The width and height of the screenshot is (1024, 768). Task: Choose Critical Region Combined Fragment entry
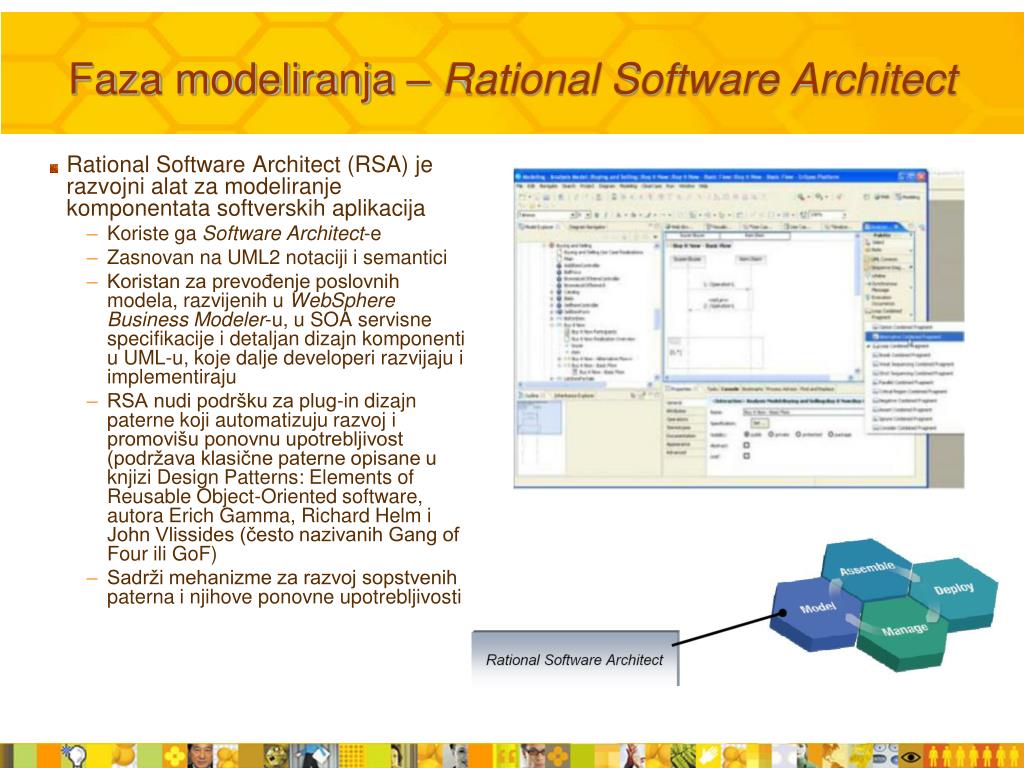(x=911, y=391)
